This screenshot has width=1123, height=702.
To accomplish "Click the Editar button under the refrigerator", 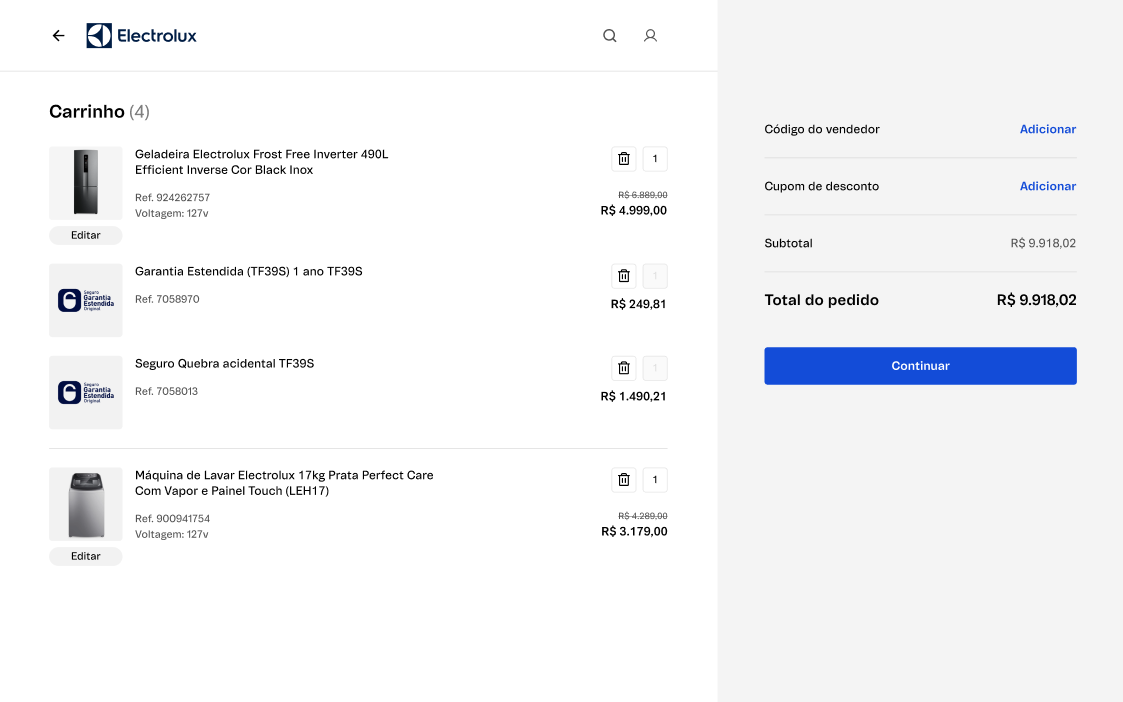I will click(x=86, y=235).
